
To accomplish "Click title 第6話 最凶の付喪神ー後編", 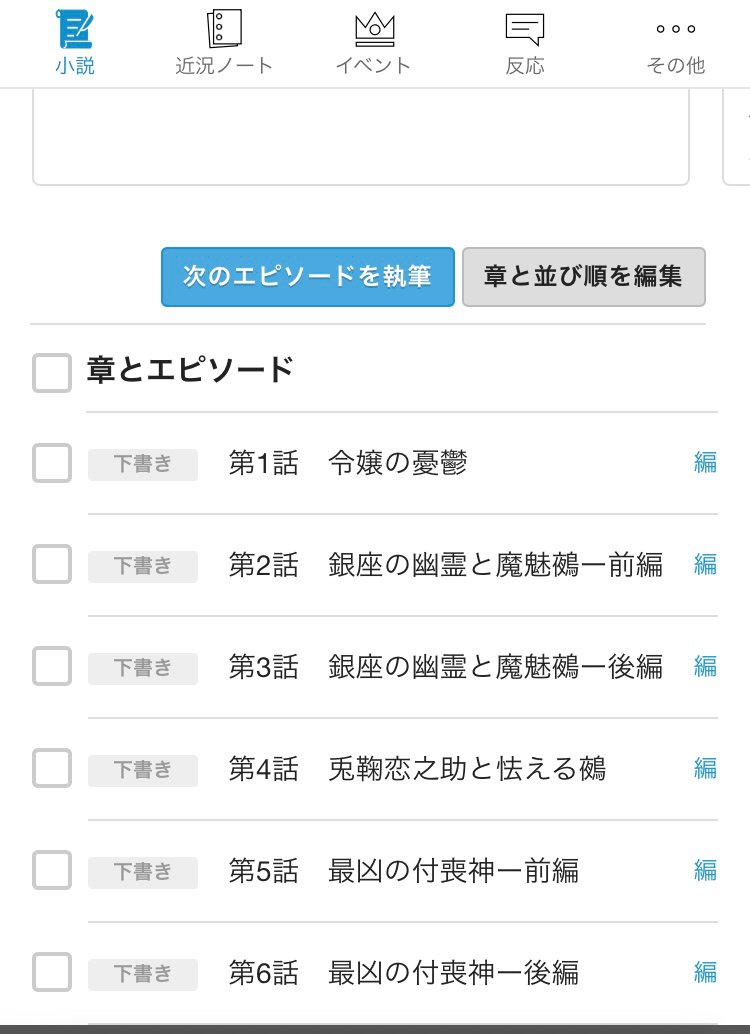I will [403, 973].
